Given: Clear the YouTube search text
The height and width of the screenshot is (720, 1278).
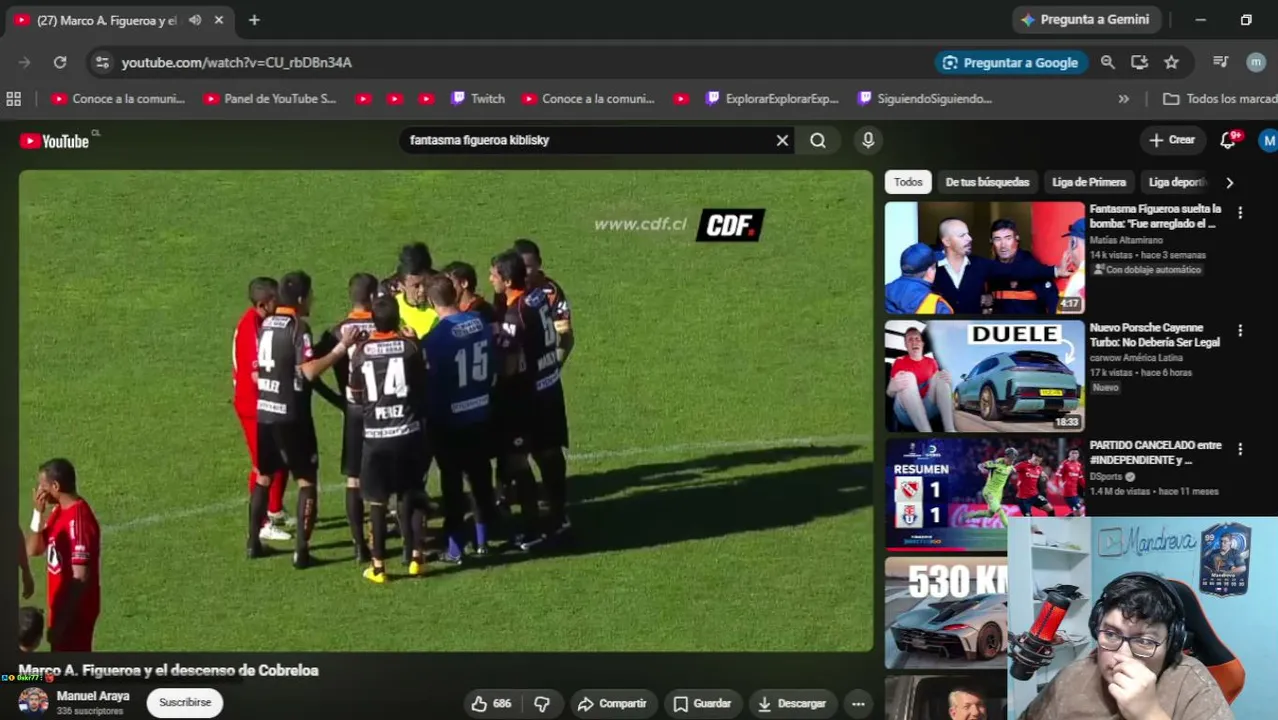Looking at the screenshot, I should pyautogui.click(x=782, y=140).
